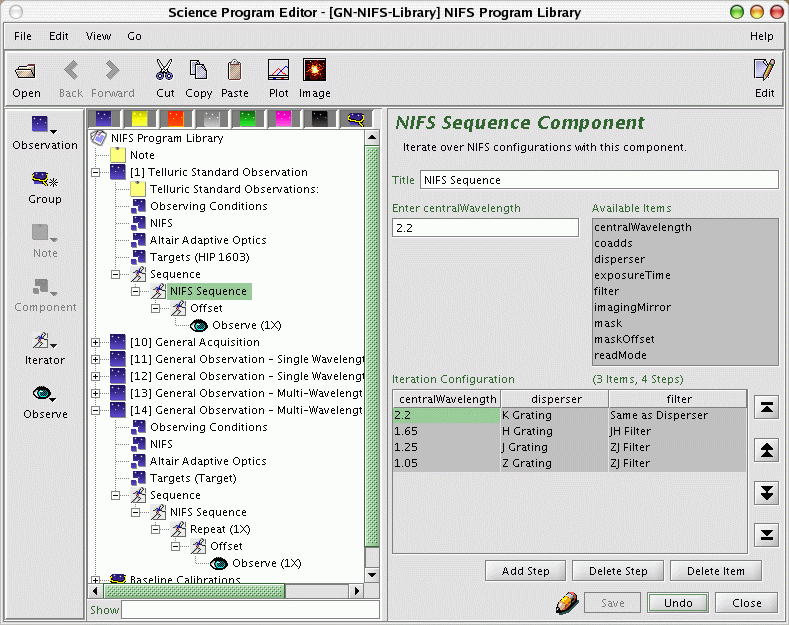Screen dimensions: 789x625
Task: Click the Forward arrow icon
Action: (x=112, y=70)
